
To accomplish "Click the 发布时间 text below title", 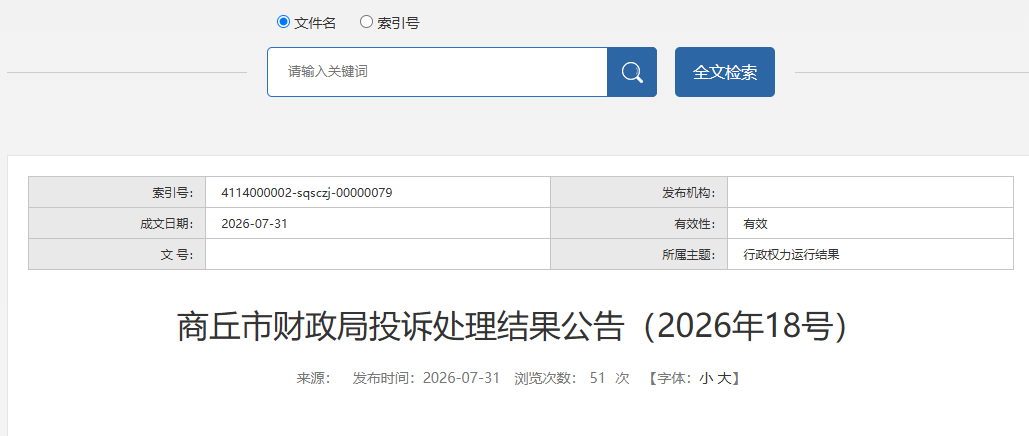I will (x=426, y=378).
